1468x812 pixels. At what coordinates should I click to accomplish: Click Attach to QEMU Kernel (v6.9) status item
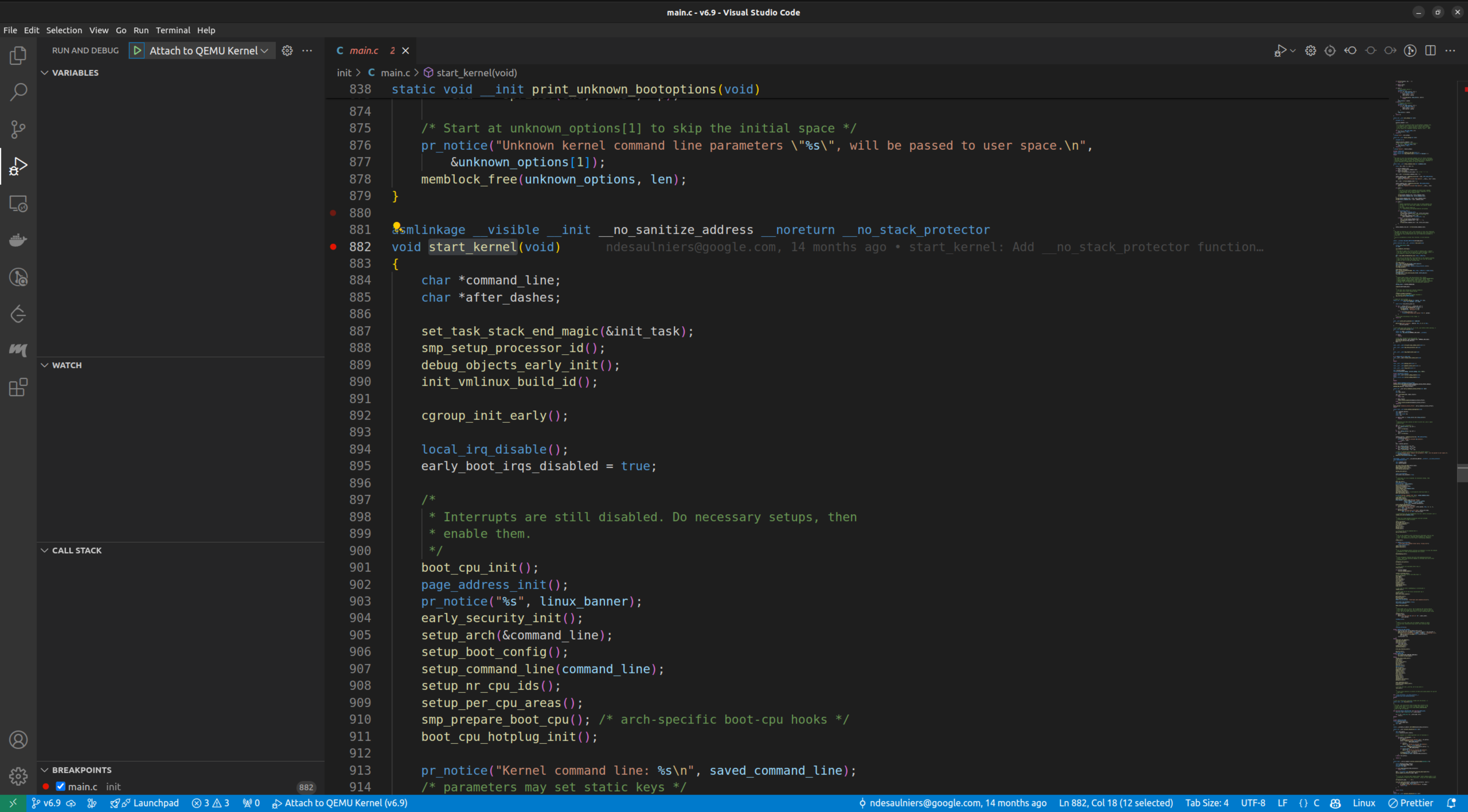coord(339,803)
